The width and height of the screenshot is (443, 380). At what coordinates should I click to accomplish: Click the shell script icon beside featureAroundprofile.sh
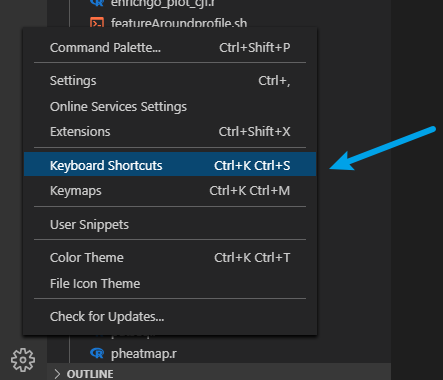pyautogui.click(x=97, y=23)
